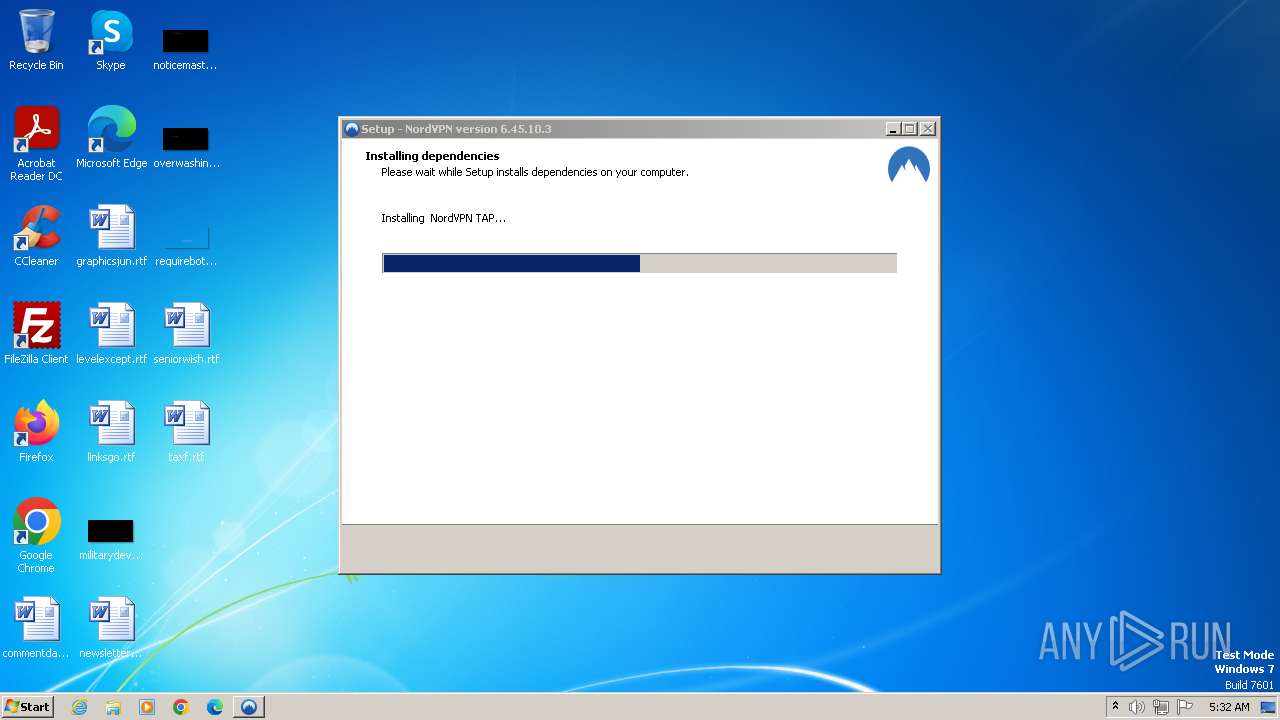1280x720 pixels.
Task: Click 'Installing NordVPN TAP...' status text
Action: [x=443, y=218]
